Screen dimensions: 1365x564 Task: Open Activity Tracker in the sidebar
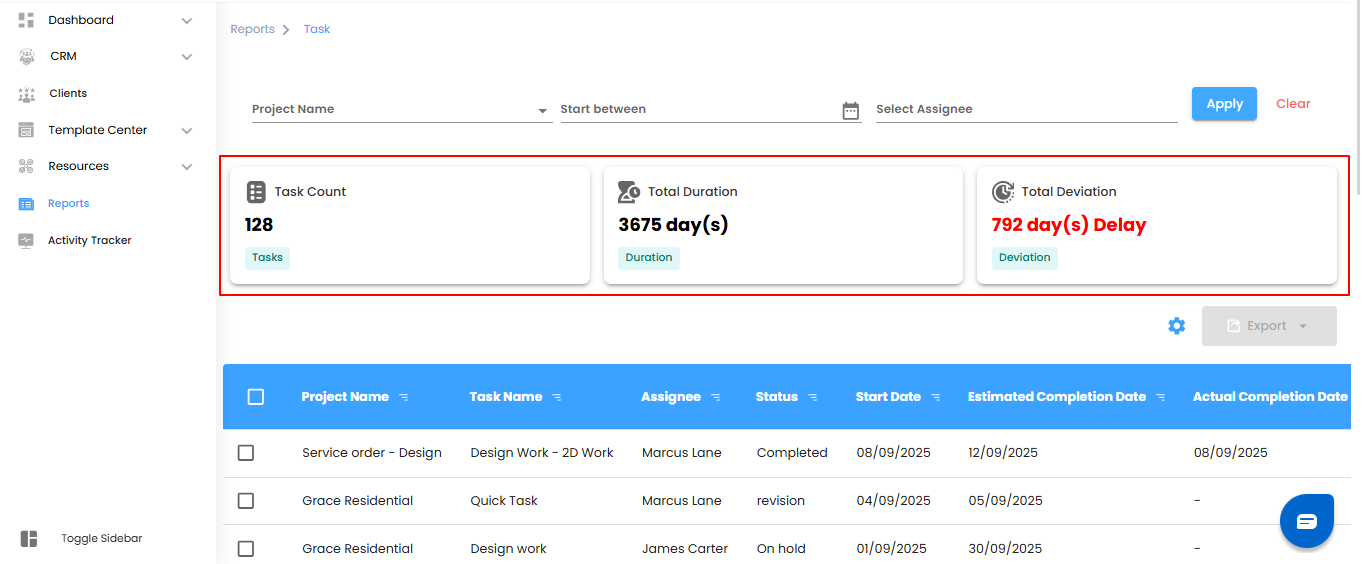[90, 241]
